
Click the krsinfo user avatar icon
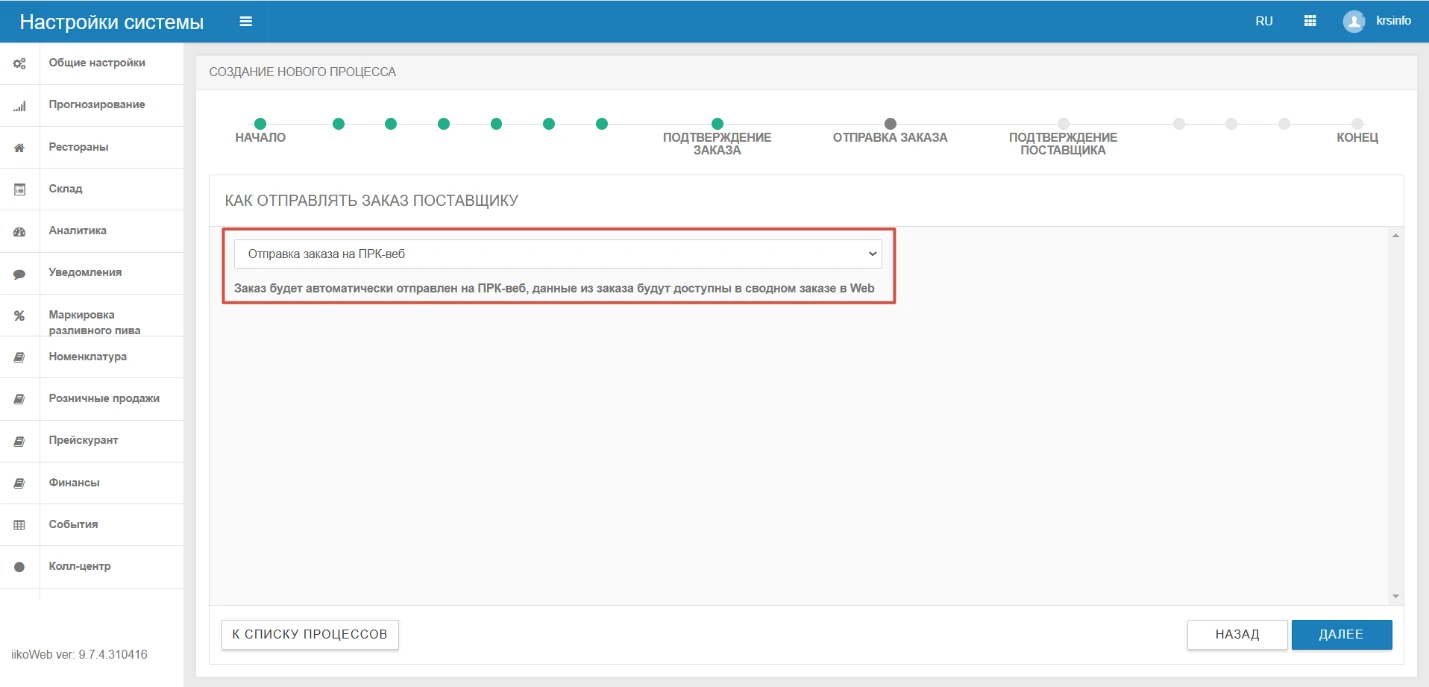(1354, 21)
